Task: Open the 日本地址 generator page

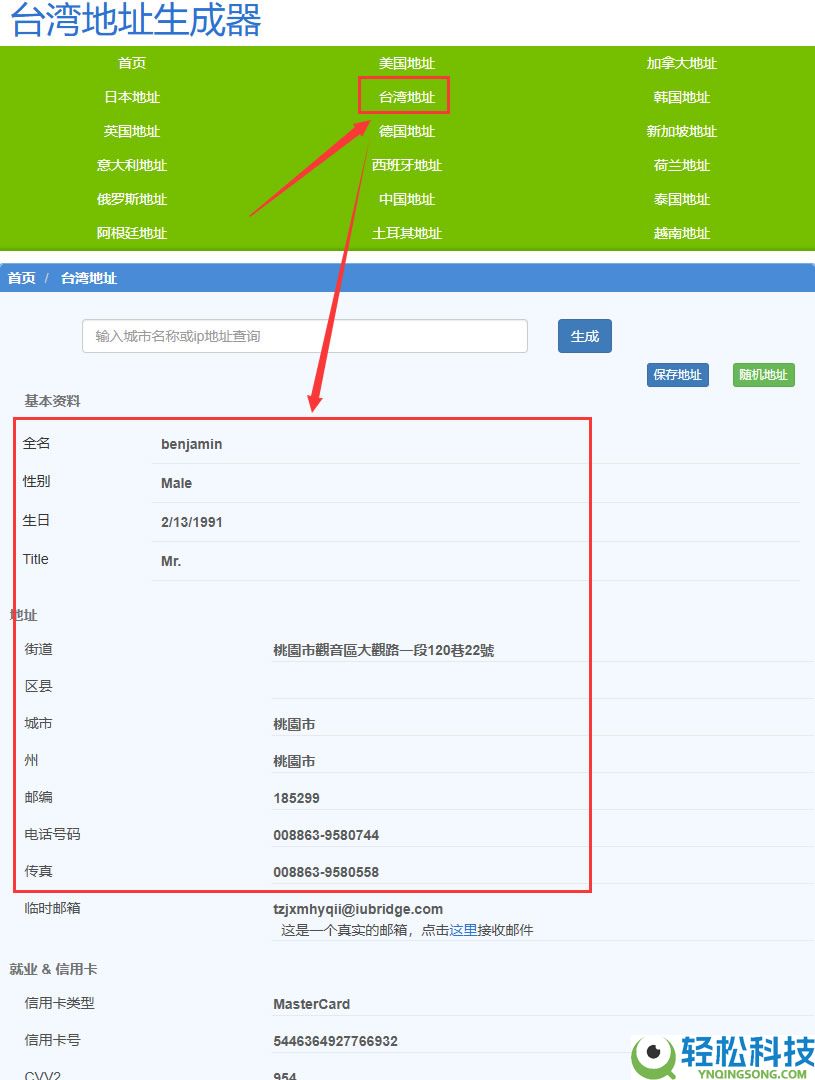Action: click(131, 97)
